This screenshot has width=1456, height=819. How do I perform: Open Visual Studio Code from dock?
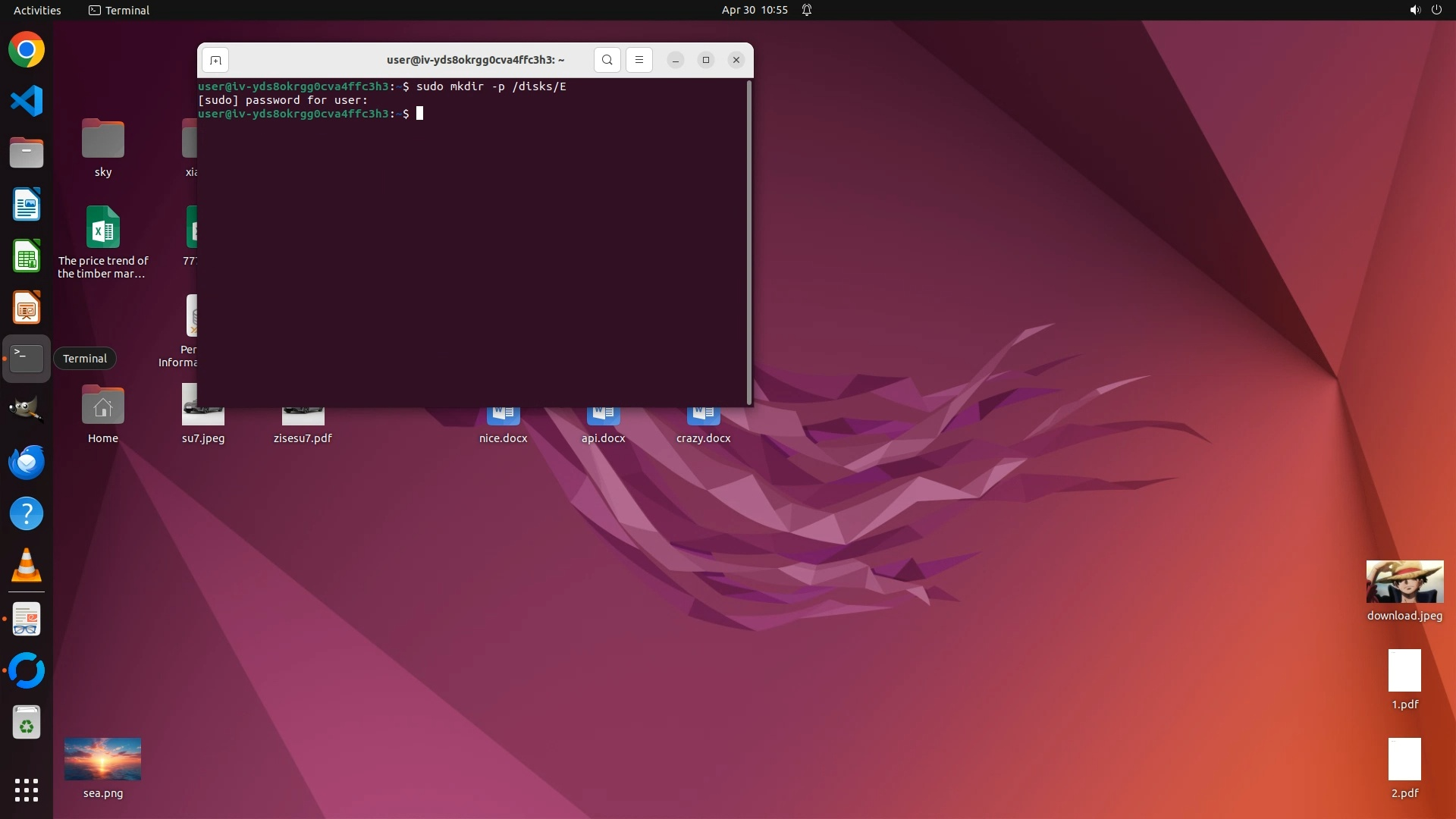click(27, 102)
